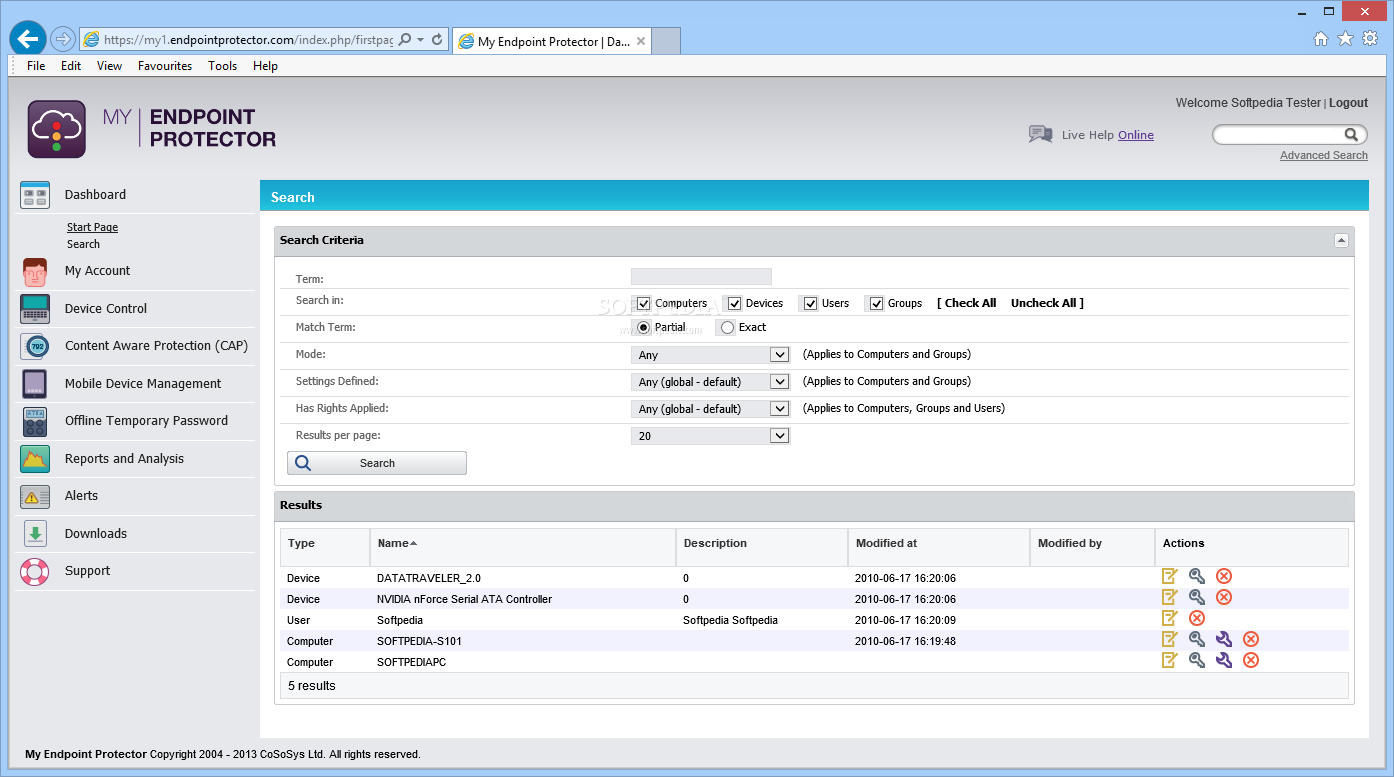Screen dimensions: 1394x777
Task: Edit the Softpedia user entry
Action: pos(1169,618)
